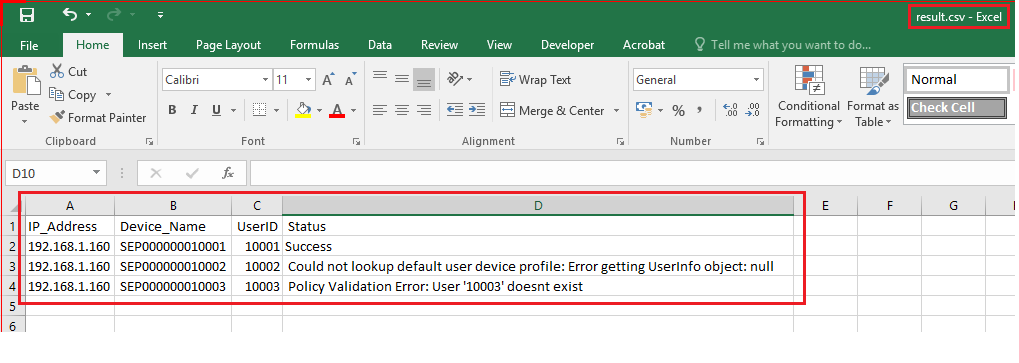Decrease the font size

tap(350, 80)
